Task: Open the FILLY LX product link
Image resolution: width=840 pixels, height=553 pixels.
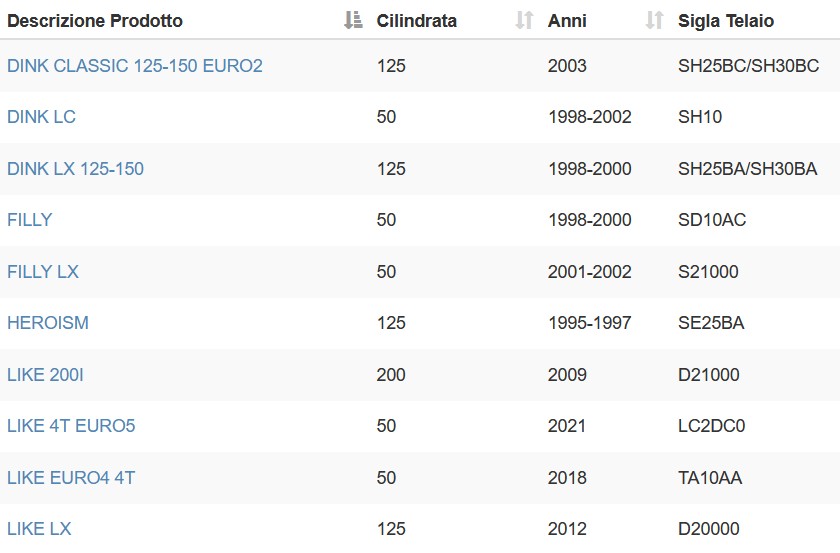Action: click(x=43, y=272)
